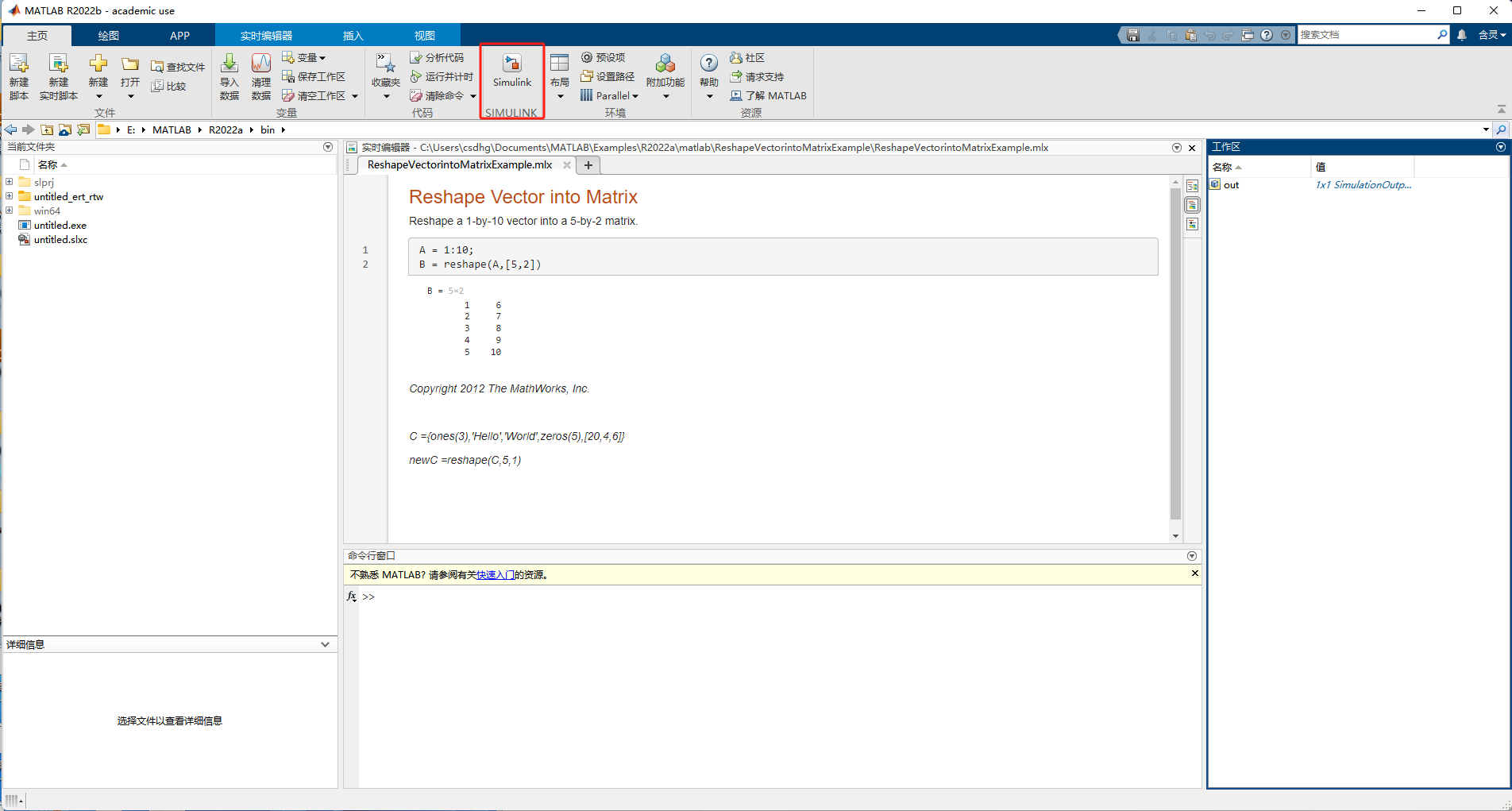Switch to the 视图 (View) tab
The width and height of the screenshot is (1512, 811).
click(x=425, y=36)
